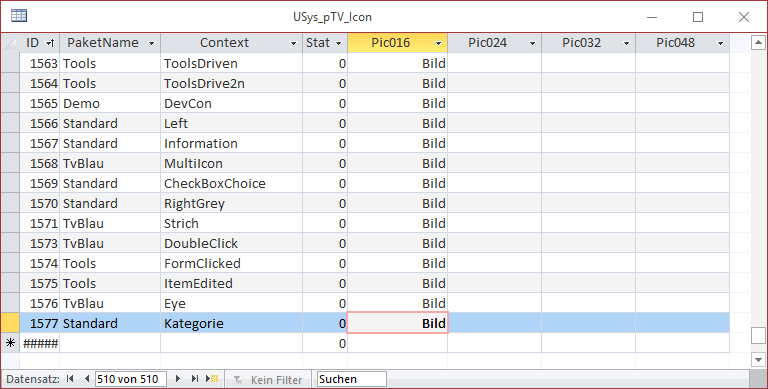Click the Left context cell
The height and width of the screenshot is (389, 768).
[x=231, y=123]
